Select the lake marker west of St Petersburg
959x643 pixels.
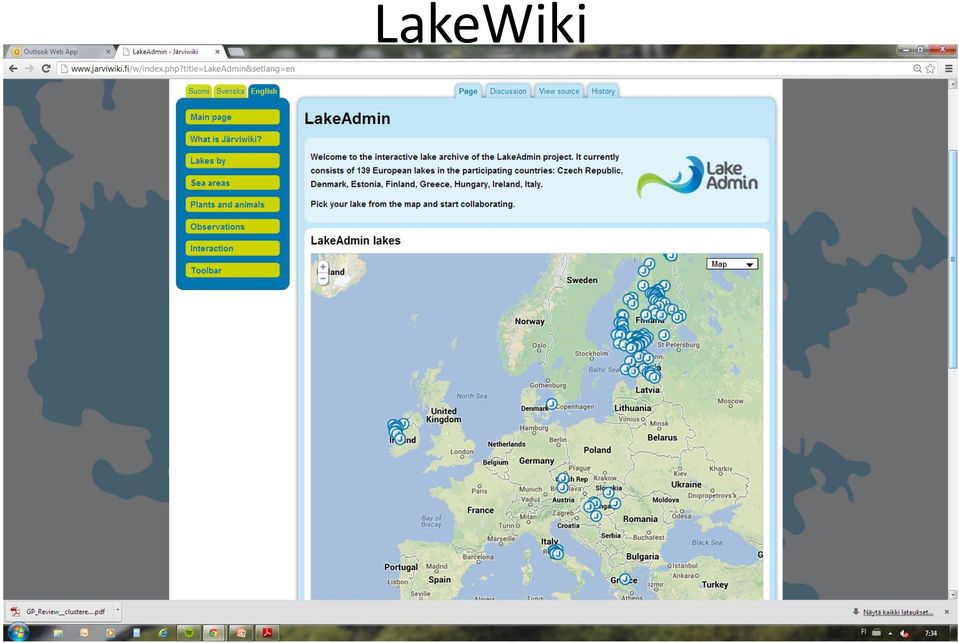664,335
